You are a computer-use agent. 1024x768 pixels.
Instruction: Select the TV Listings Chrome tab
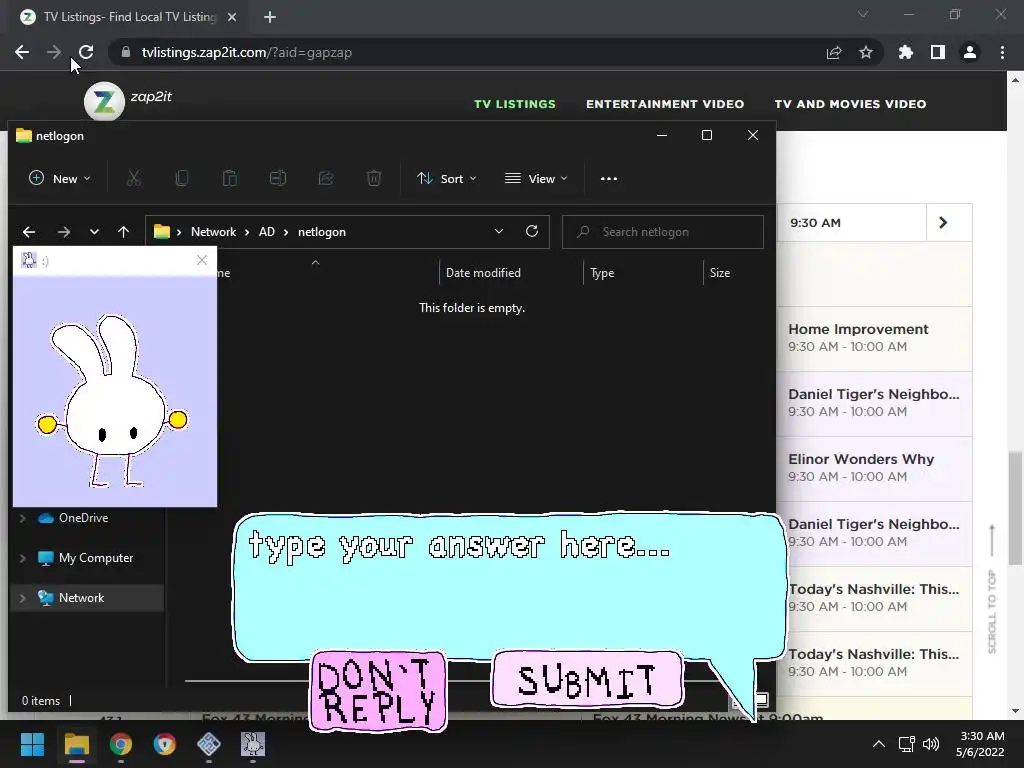pos(129,17)
